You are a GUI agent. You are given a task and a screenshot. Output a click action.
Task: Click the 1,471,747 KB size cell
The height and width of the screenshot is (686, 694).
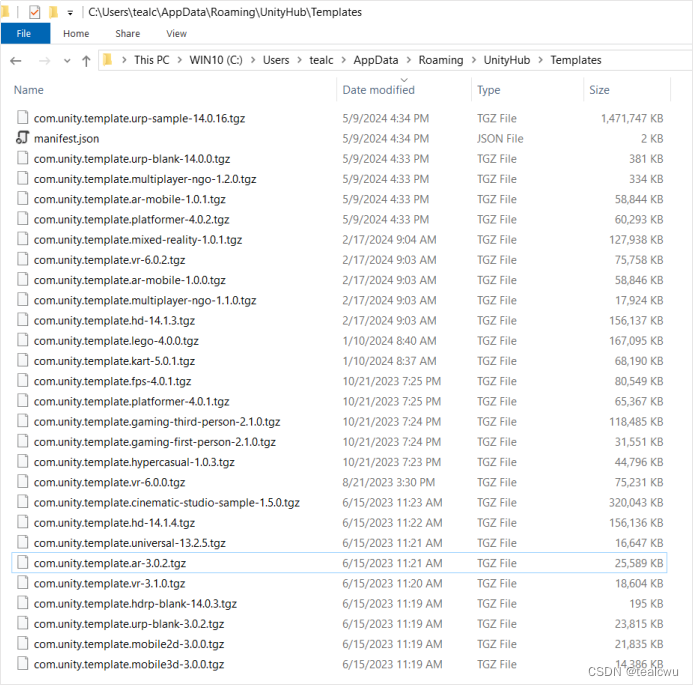coord(632,119)
